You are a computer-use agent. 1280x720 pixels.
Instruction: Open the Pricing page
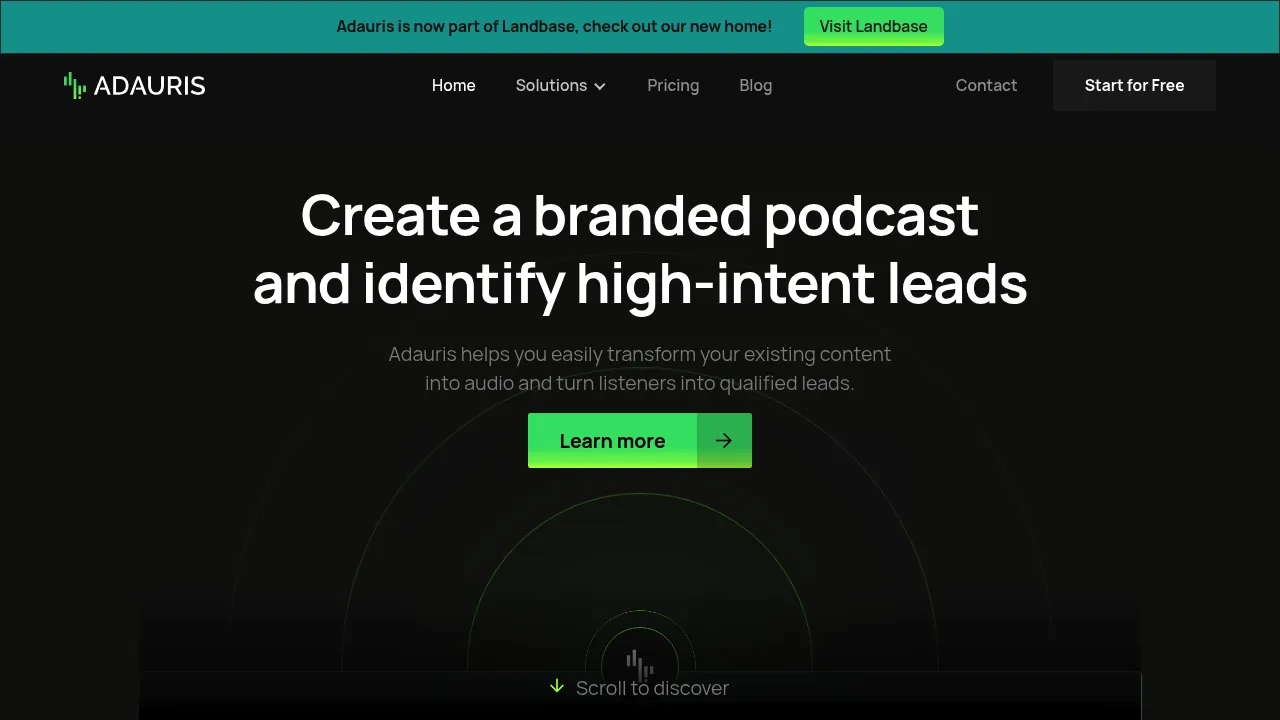tap(673, 85)
